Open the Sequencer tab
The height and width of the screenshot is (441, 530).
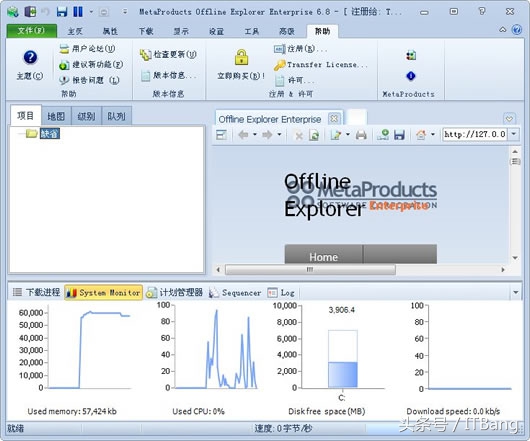point(235,293)
